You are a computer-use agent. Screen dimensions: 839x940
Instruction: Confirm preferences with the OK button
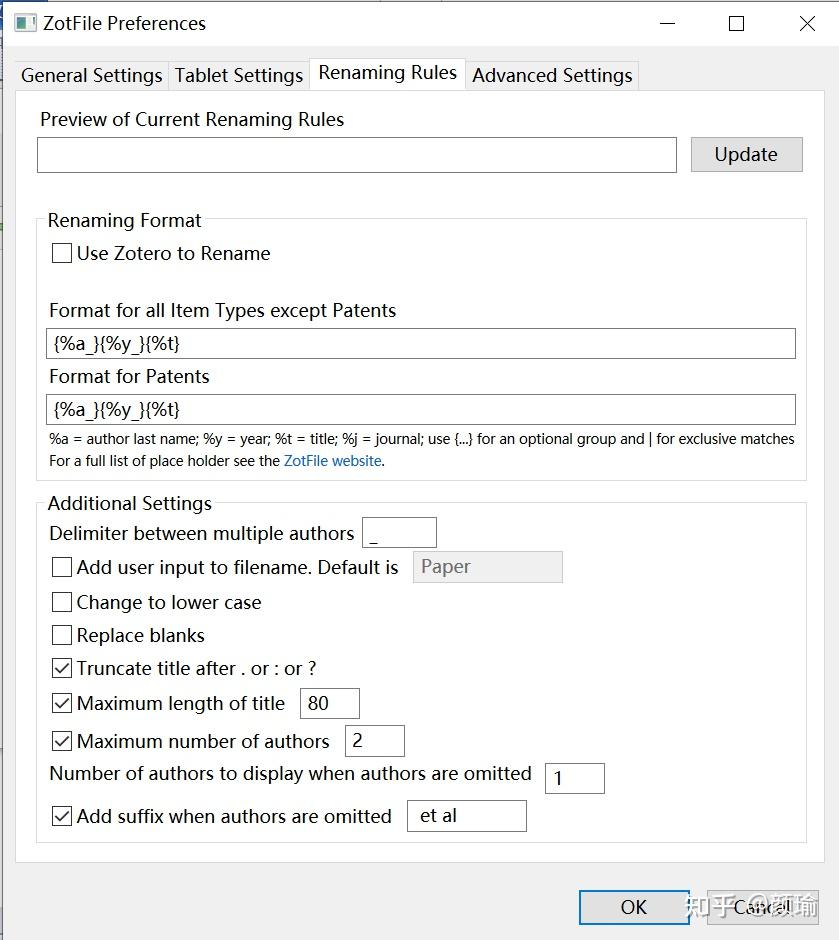[633, 907]
